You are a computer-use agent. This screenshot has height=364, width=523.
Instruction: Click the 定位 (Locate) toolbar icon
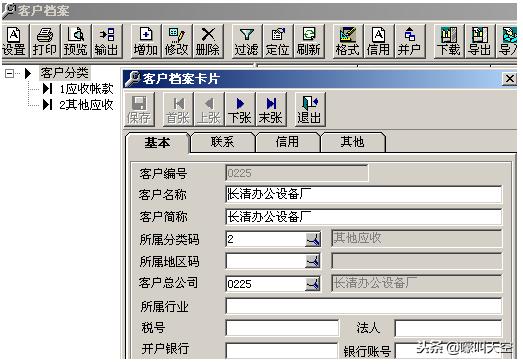(278, 41)
